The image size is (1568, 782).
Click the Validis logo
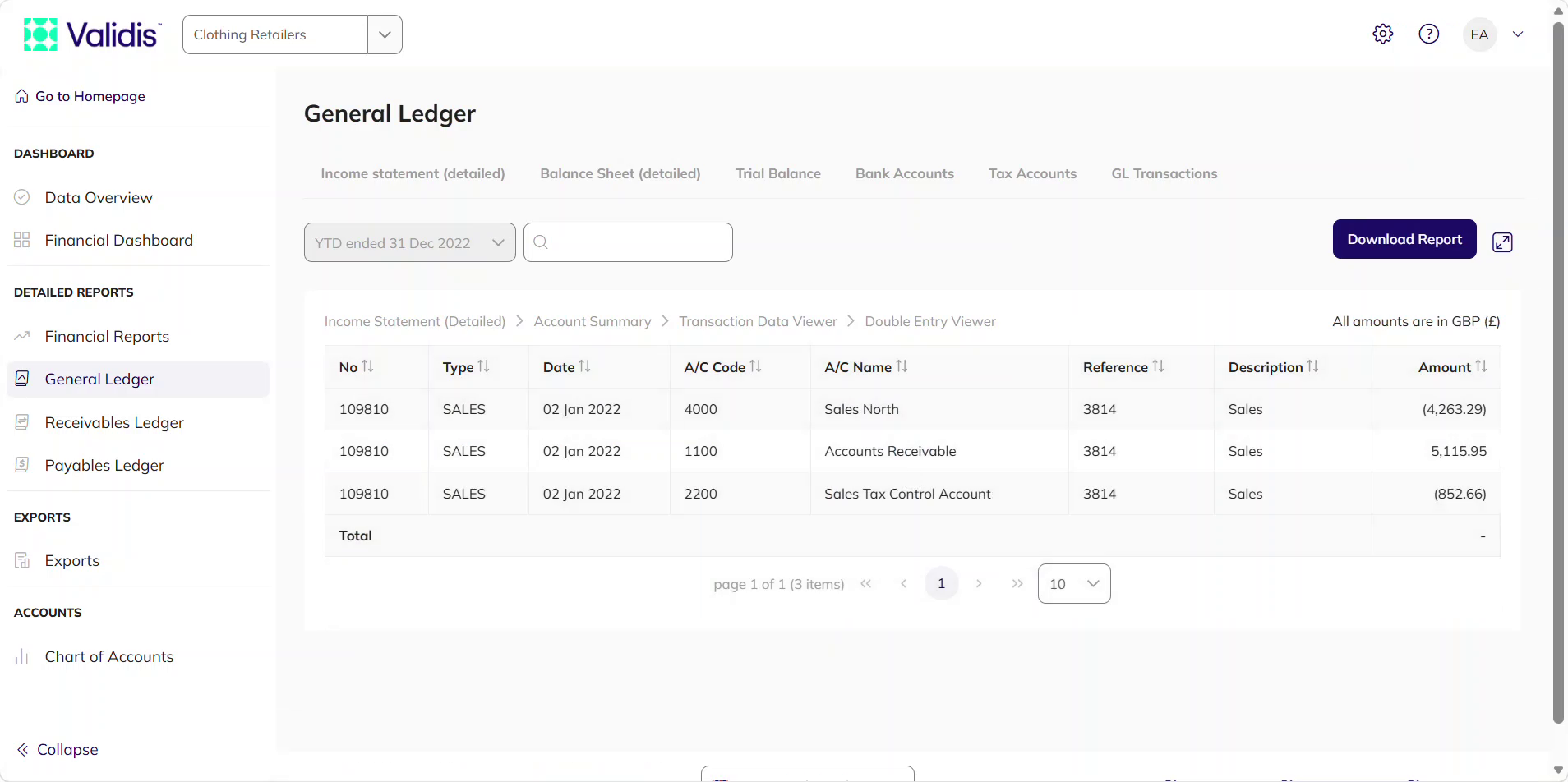92,34
